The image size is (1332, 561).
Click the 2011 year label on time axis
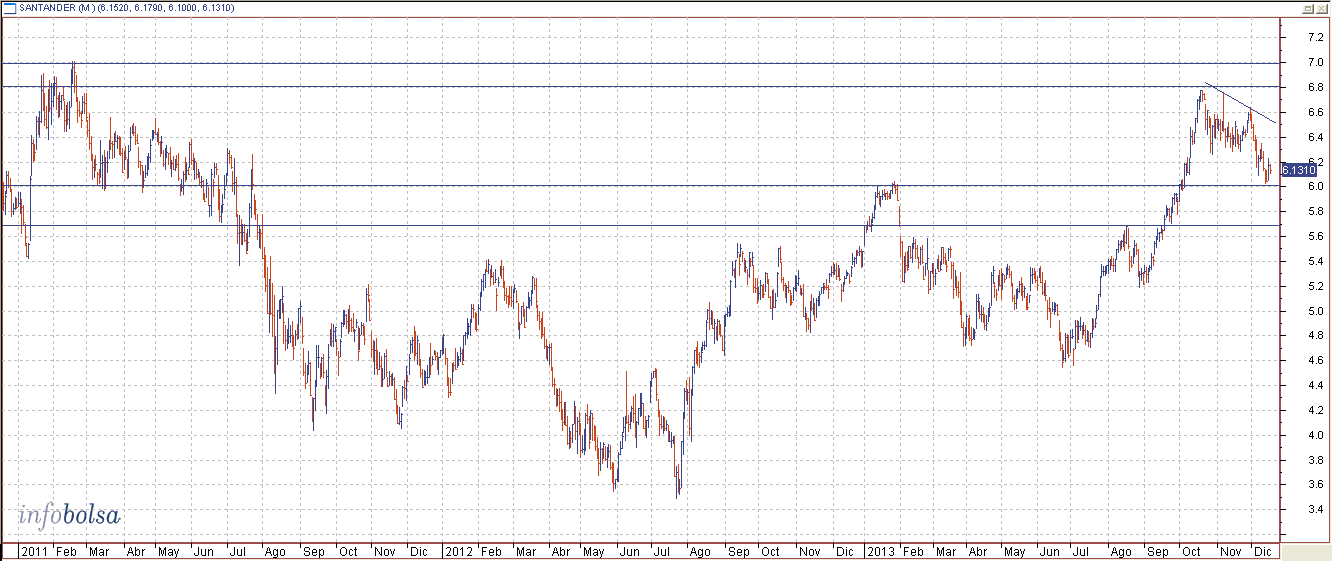tap(34, 552)
